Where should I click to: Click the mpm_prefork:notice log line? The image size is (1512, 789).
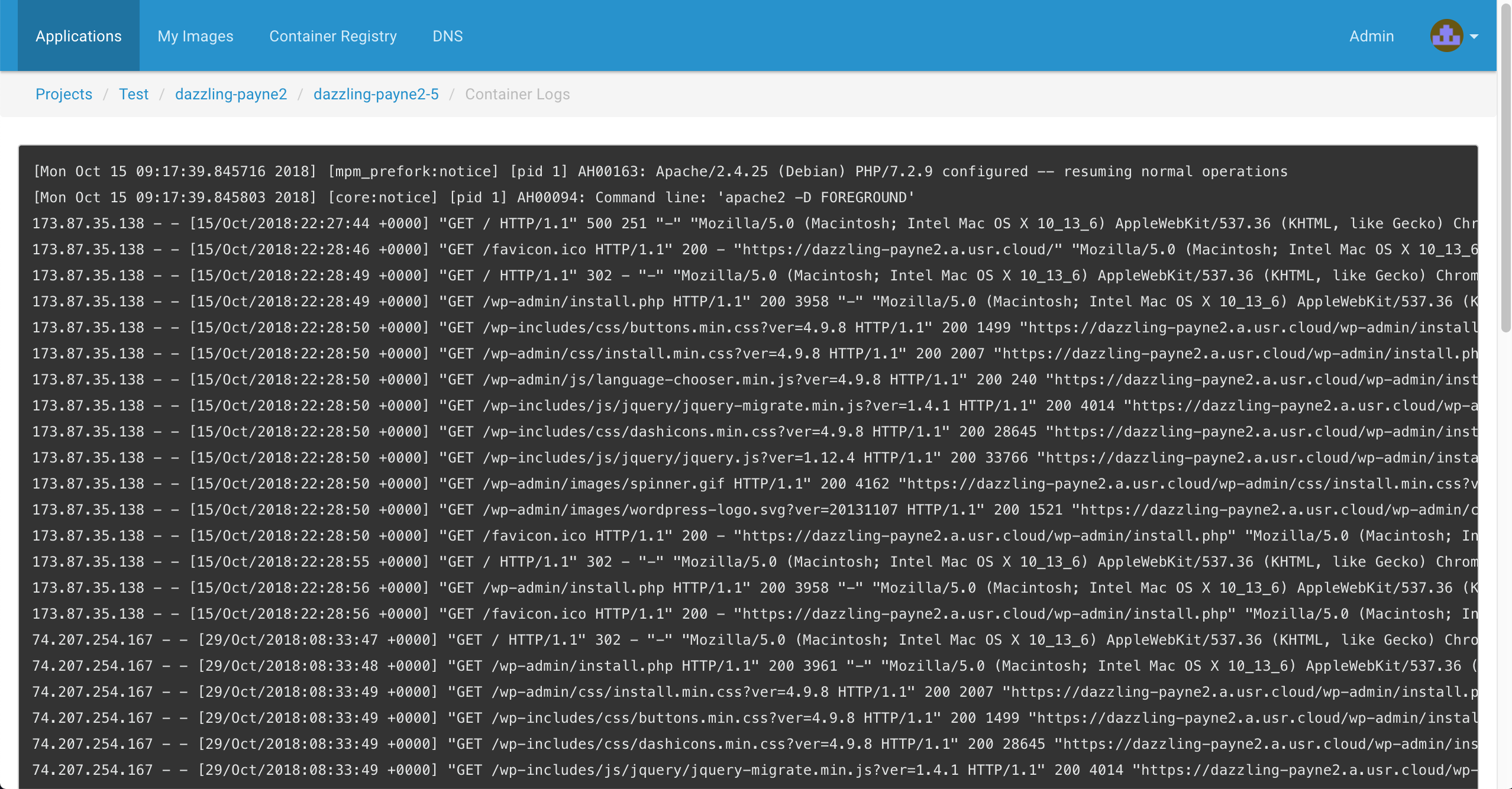661,172
